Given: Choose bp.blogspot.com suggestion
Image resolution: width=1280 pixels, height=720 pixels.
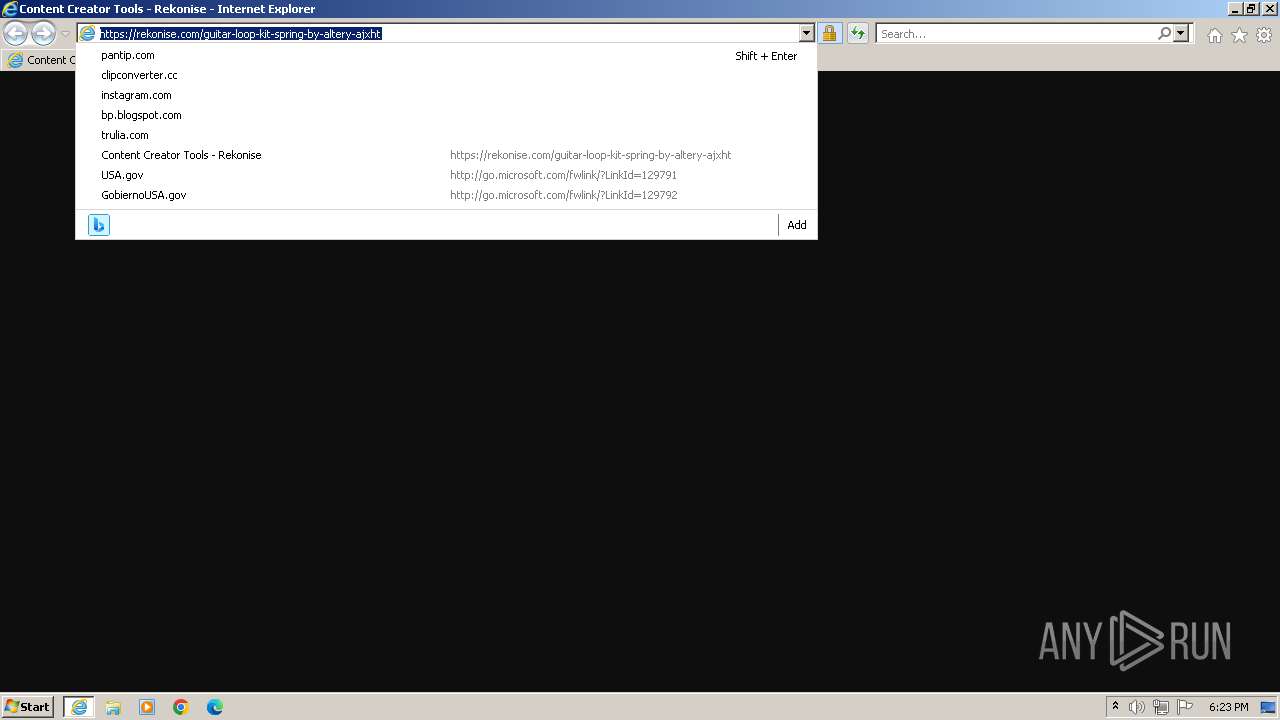Looking at the screenshot, I should click(446, 115).
